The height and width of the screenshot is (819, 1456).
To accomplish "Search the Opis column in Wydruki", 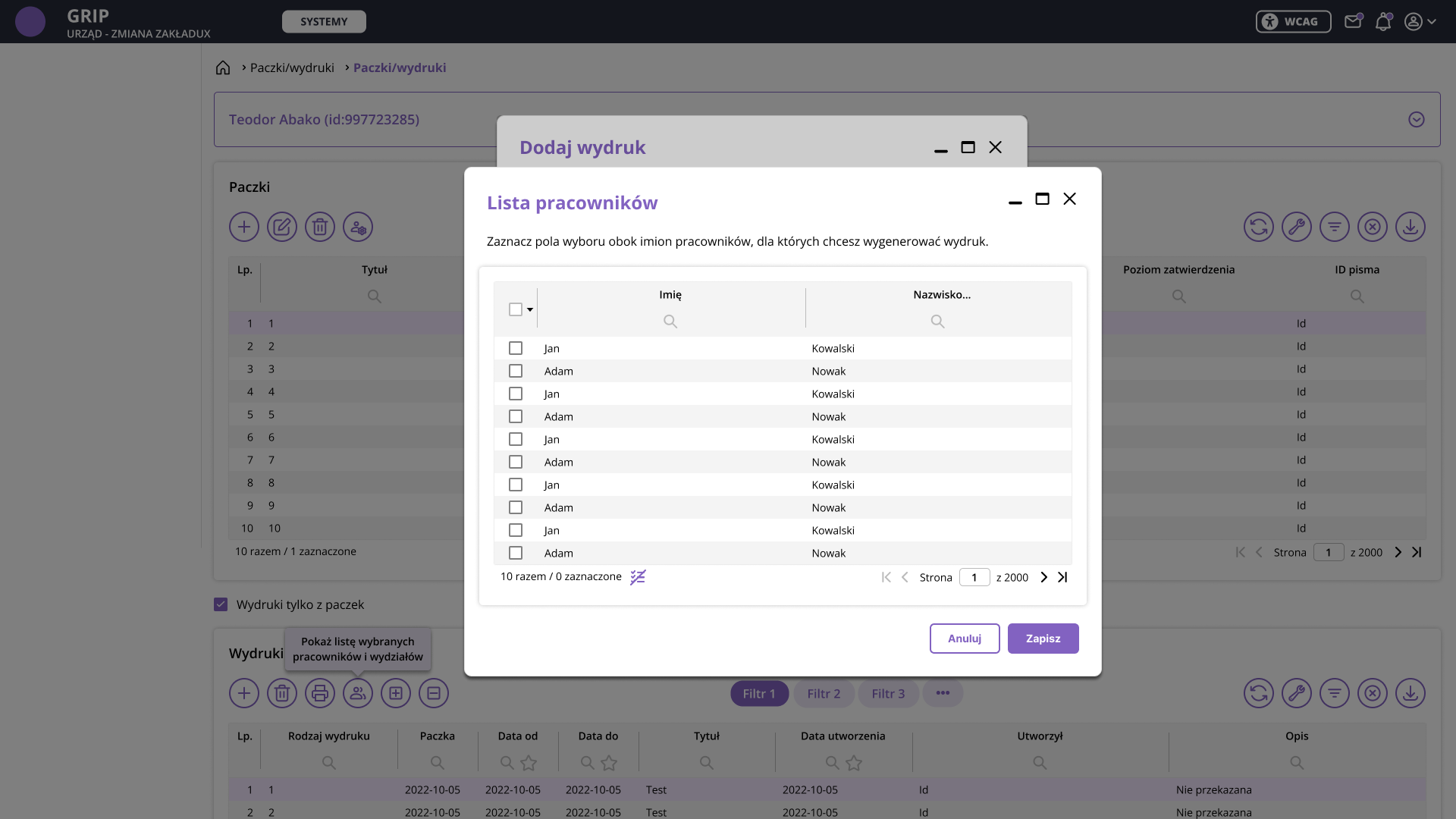I will point(1298,763).
